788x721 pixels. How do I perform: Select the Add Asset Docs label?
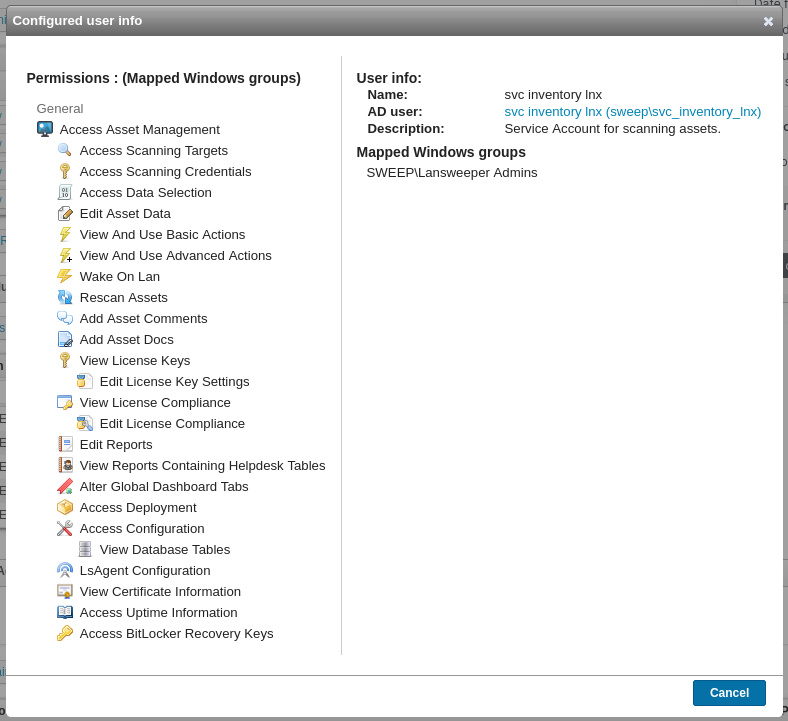[127, 340]
